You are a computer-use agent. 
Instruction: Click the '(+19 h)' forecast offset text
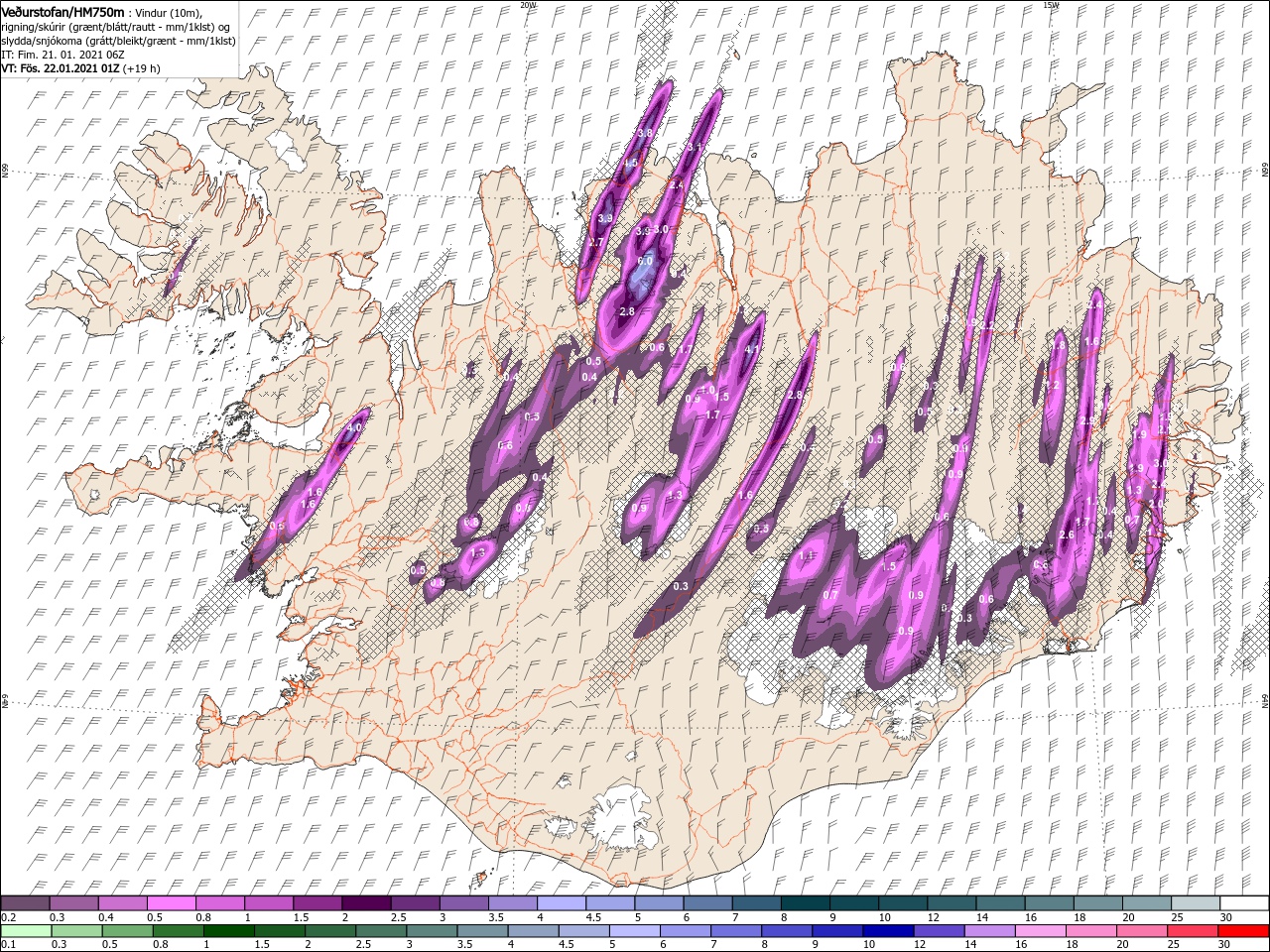pos(143,68)
